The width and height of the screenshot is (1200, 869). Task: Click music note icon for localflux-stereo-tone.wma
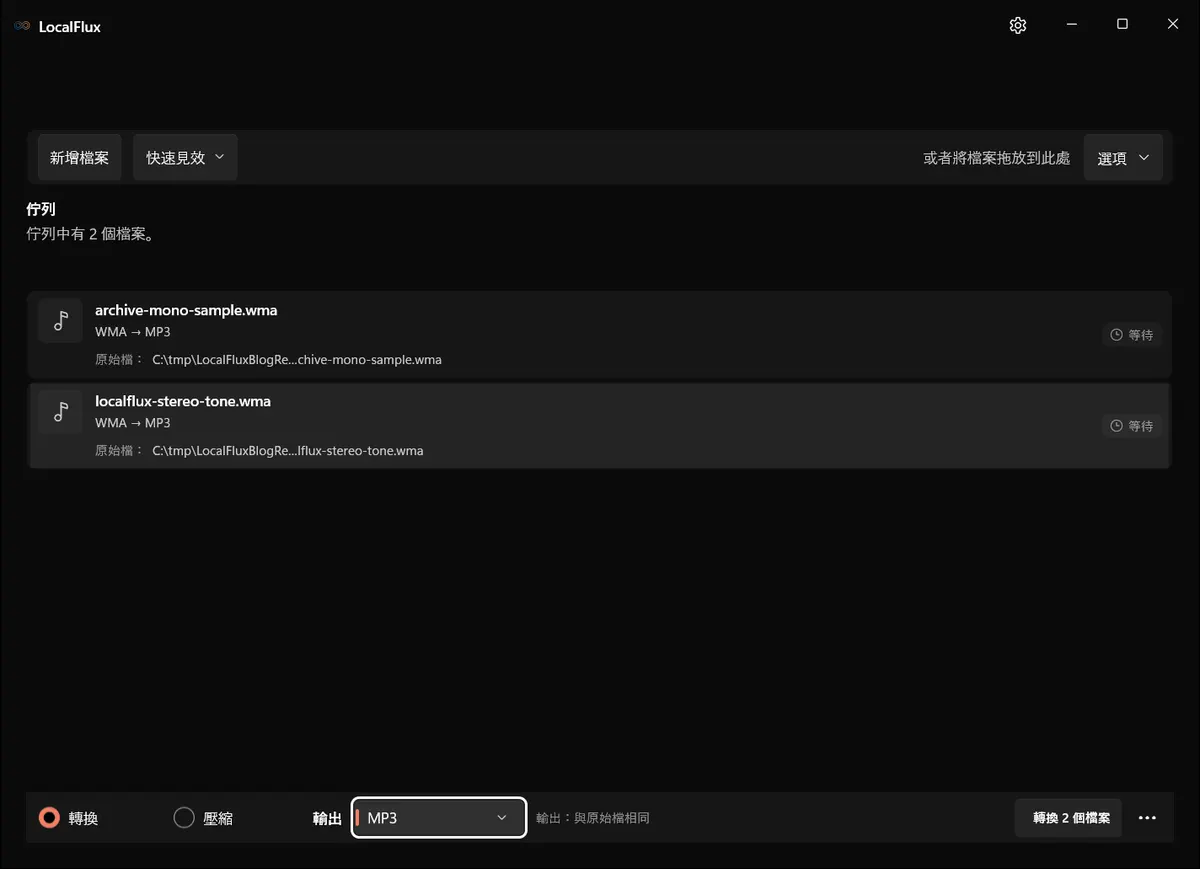[61, 412]
